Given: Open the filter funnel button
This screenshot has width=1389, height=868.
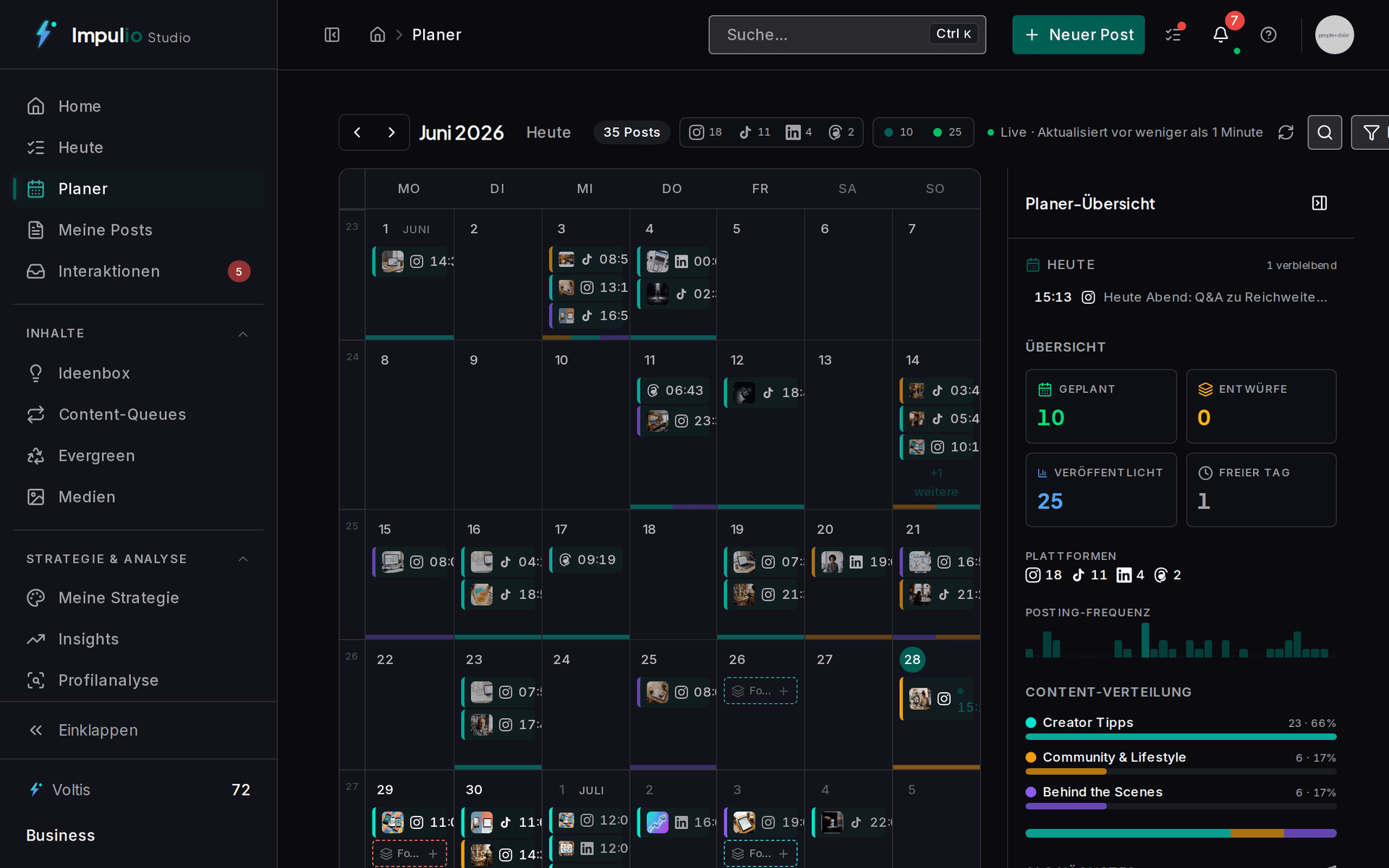Looking at the screenshot, I should pyautogui.click(x=1370, y=132).
